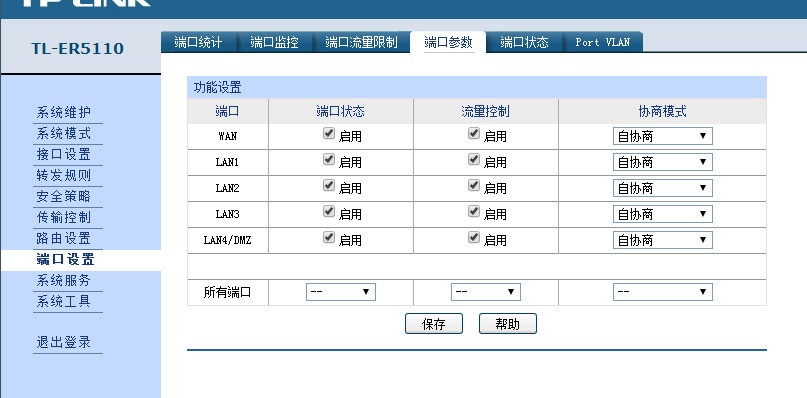The height and width of the screenshot is (398, 807).
Task: Click the WAN port row label
Action: (227, 136)
